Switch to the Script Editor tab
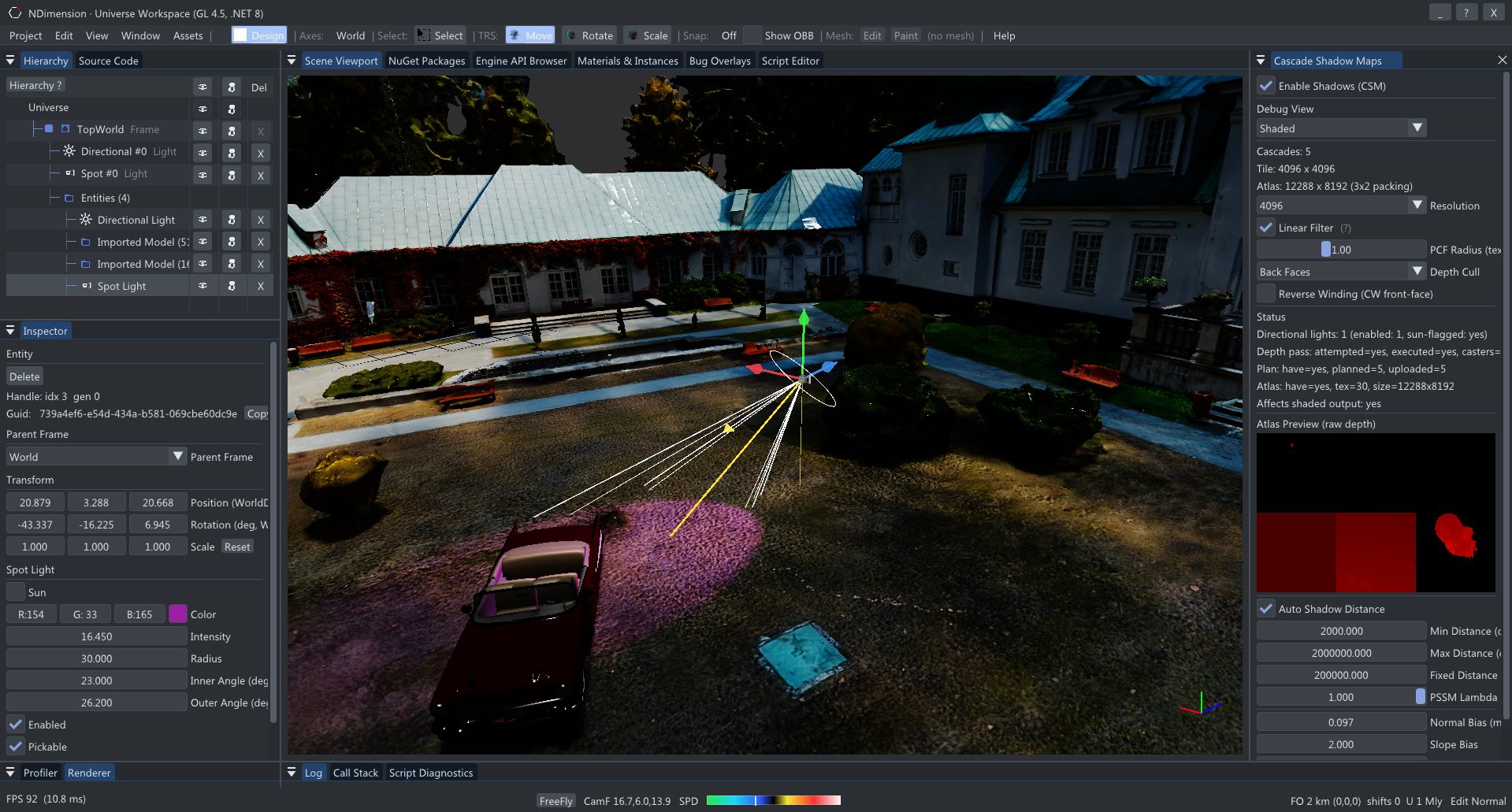The height and width of the screenshot is (812, 1512). tap(790, 60)
